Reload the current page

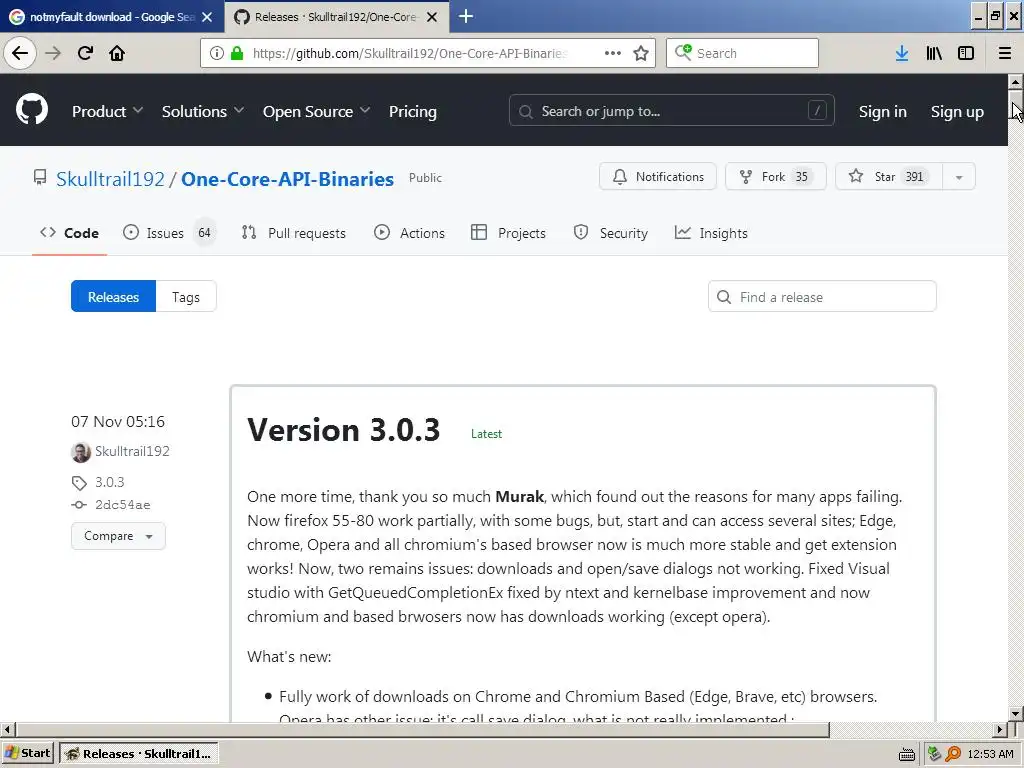(x=85, y=53)
